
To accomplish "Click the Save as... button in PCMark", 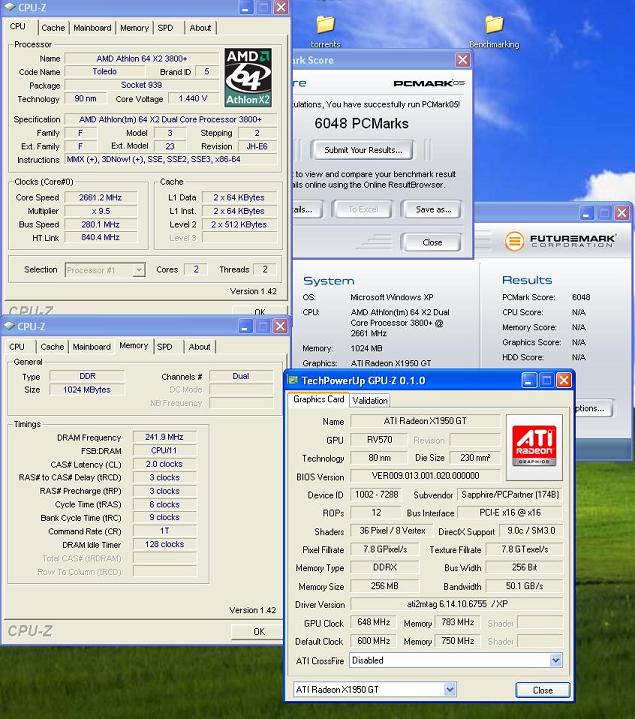I will (433, 210).
